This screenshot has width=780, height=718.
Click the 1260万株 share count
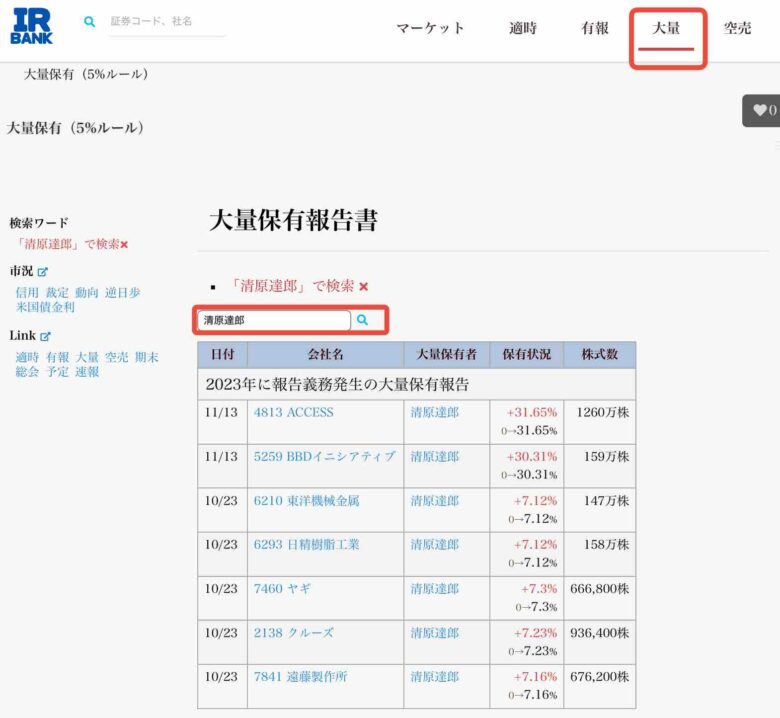pyautogui.click(x=602, y=412)
